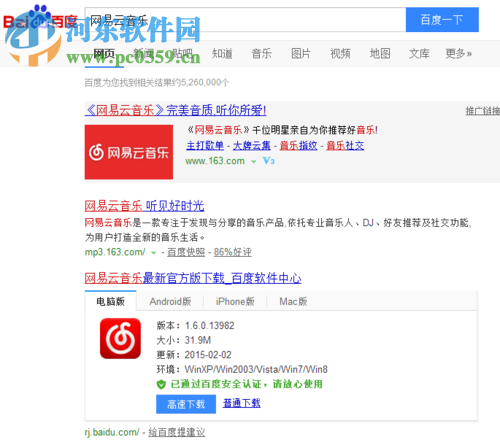This screenshot has width=500, height=445.
Task: Click the green security shield icon
Action: [x=161, y=384]
